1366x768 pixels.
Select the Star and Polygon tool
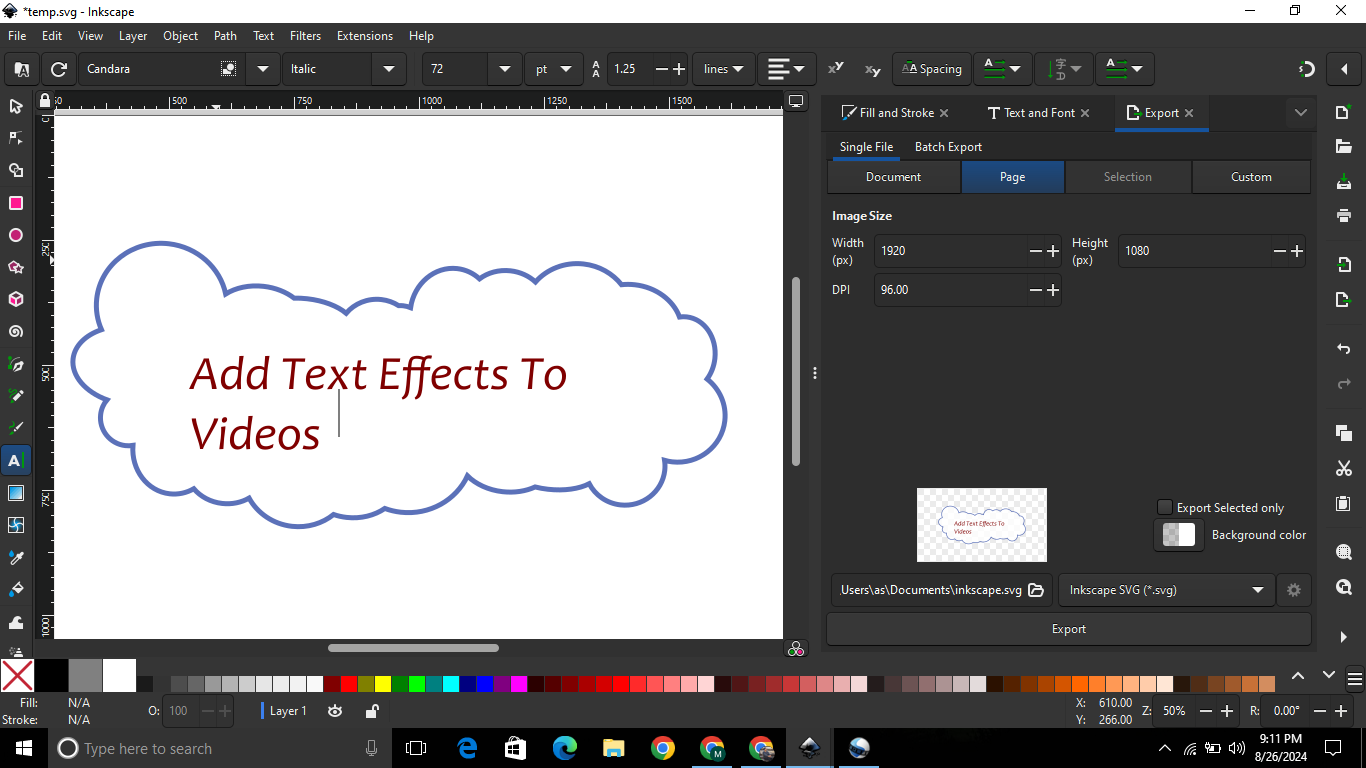pos(16,267)
